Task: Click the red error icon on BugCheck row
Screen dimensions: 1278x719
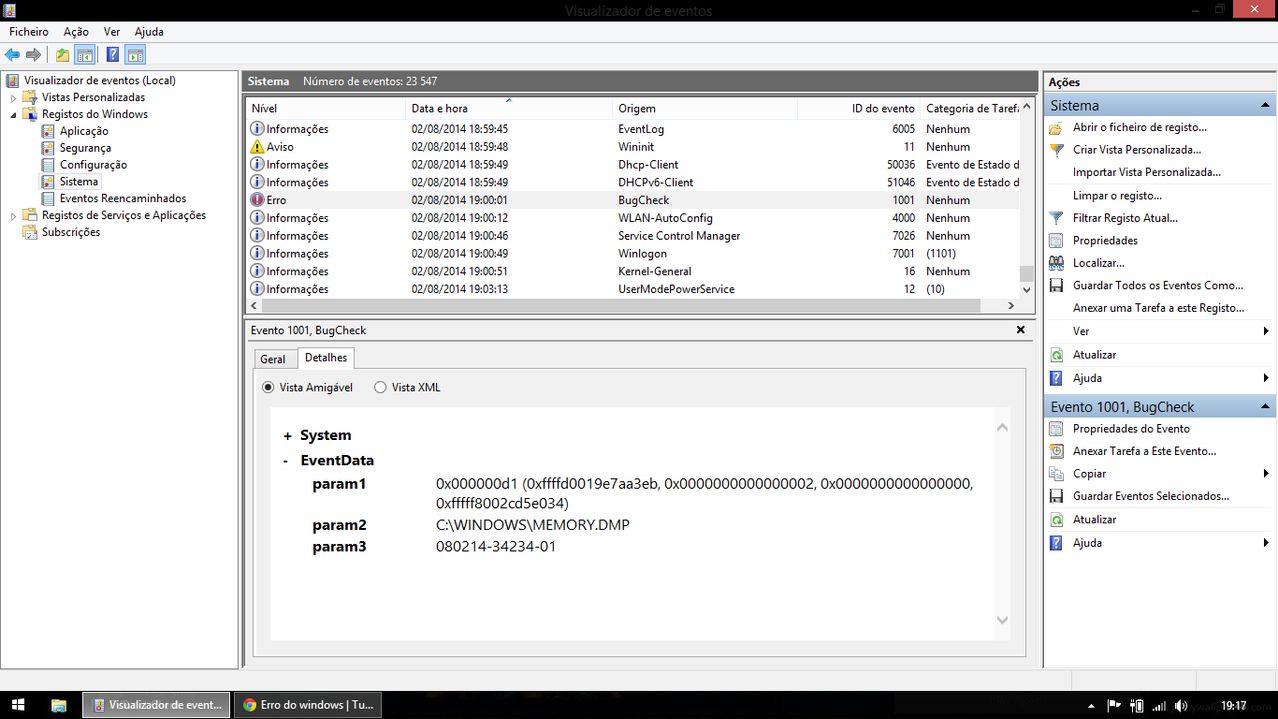Action: (x=257, y=200)
